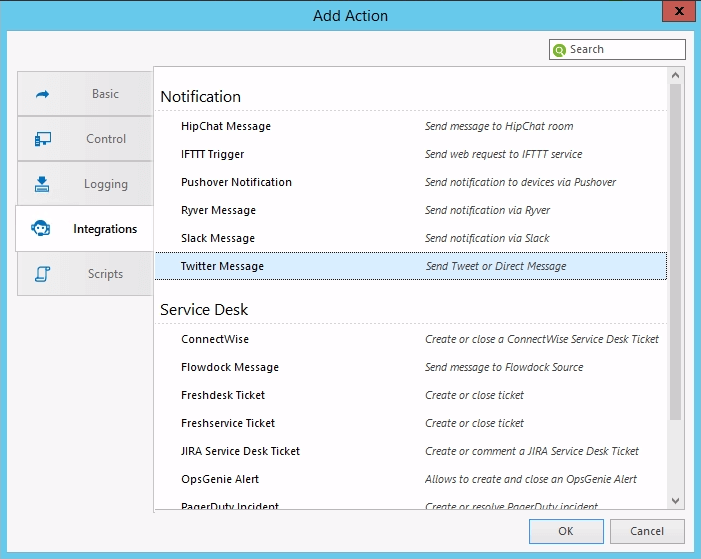Image resolution: width=701 pixels, height=559 pixels.
Task: Click 'Send message to HipChat room' description
Action: point(499,127)
